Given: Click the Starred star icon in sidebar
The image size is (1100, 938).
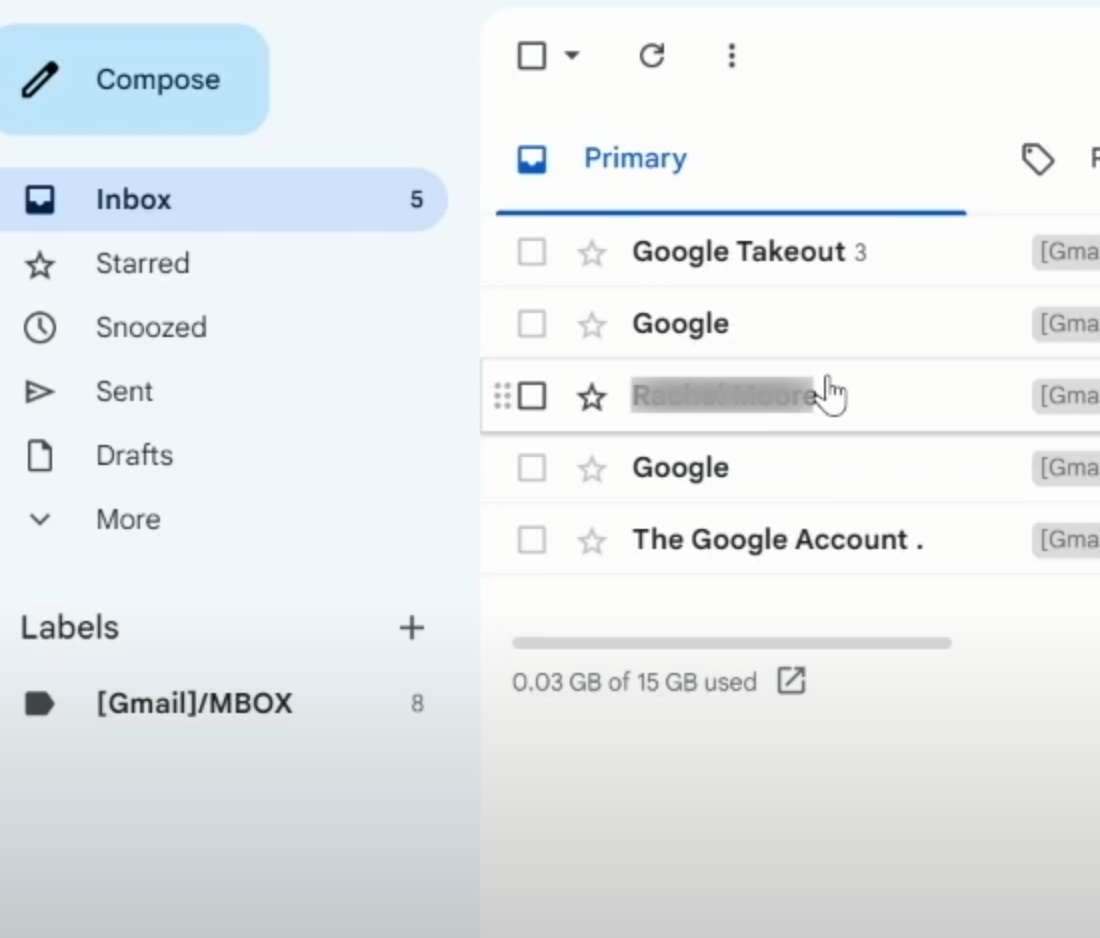Looking at the screenshot, I should (39, 264).
